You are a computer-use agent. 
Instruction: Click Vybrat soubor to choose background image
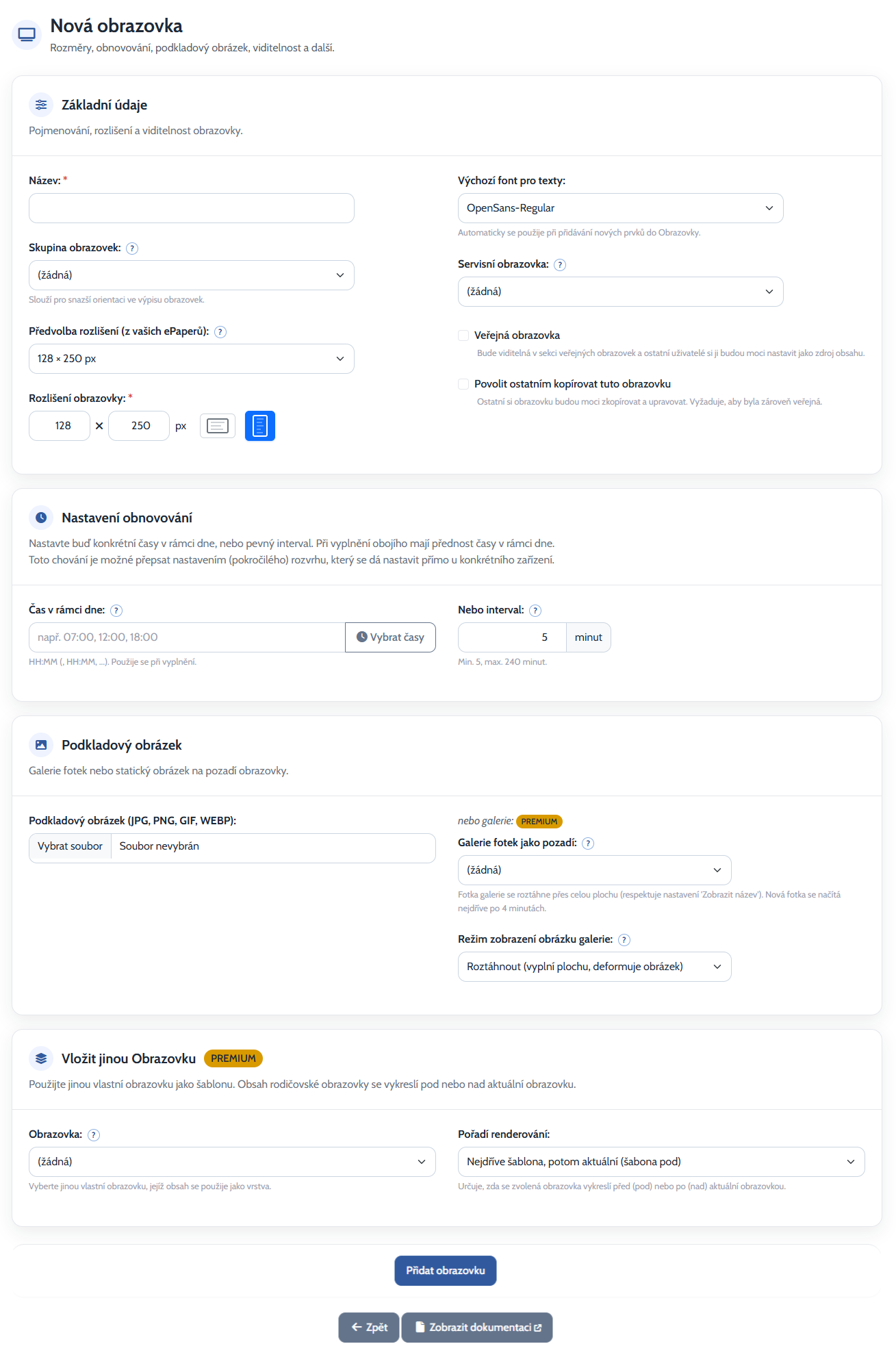click(x=70, y=847)
